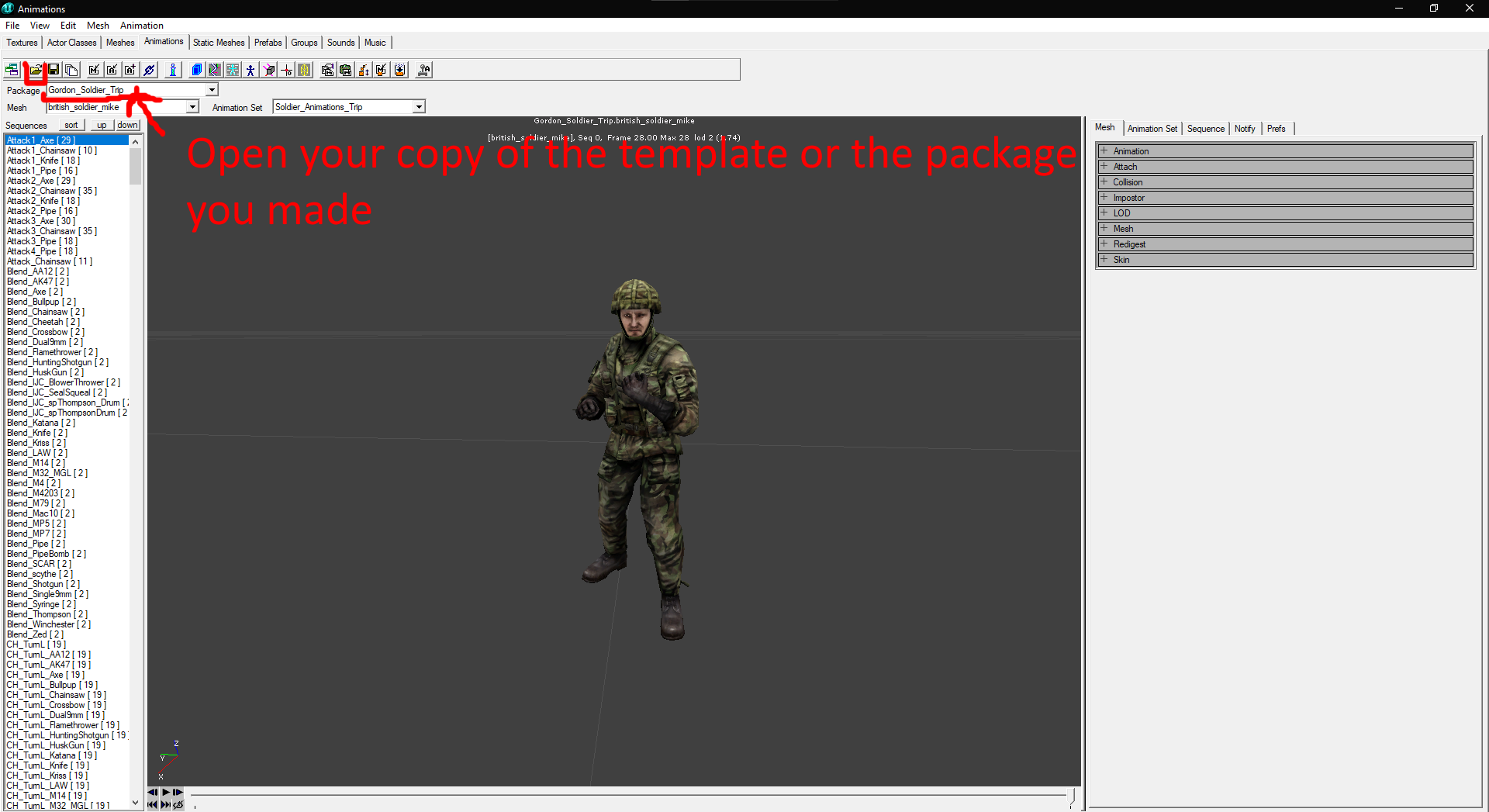Viewport: 1489px width, 812px height.
Task: Click the down button for sequences
Action: tap(128, 125)
